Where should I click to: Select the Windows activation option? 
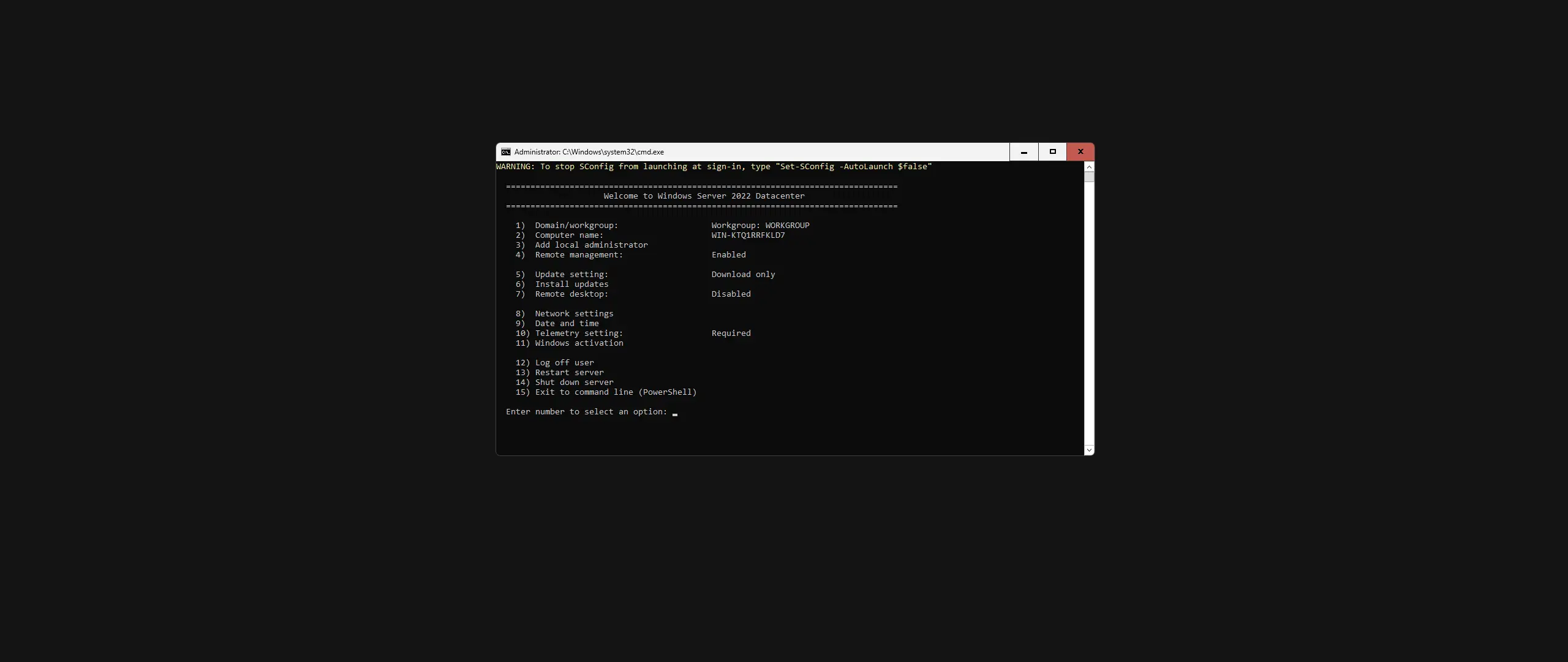579,343
